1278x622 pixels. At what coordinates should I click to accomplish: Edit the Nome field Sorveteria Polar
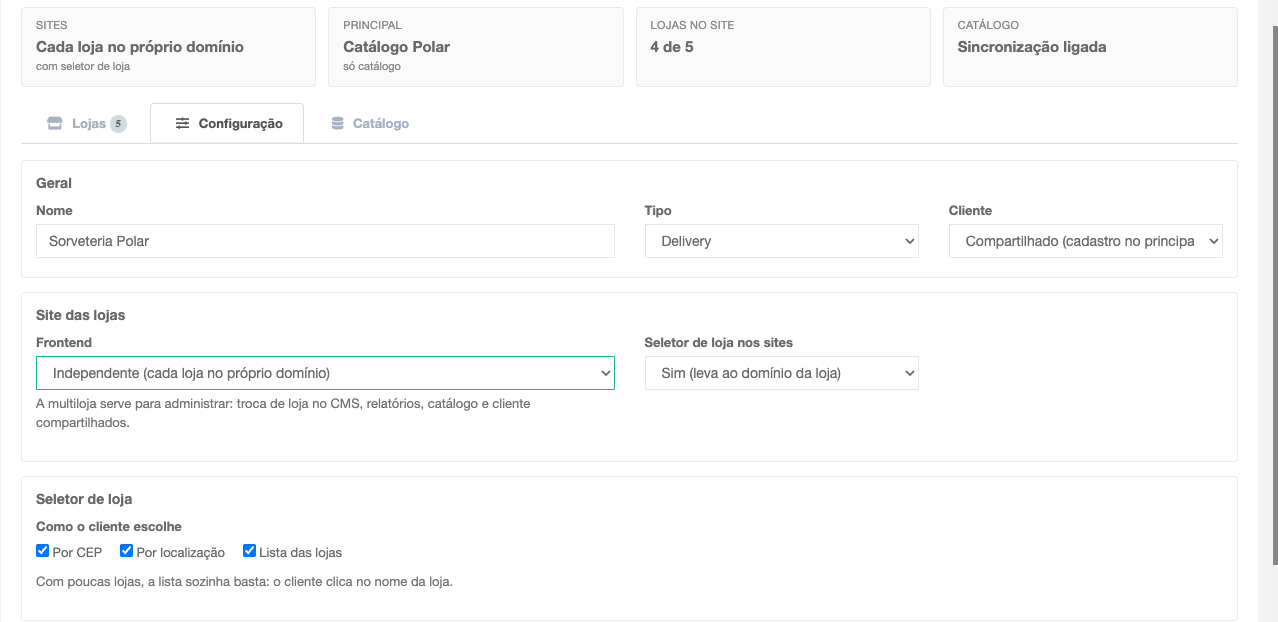(325, 241)
